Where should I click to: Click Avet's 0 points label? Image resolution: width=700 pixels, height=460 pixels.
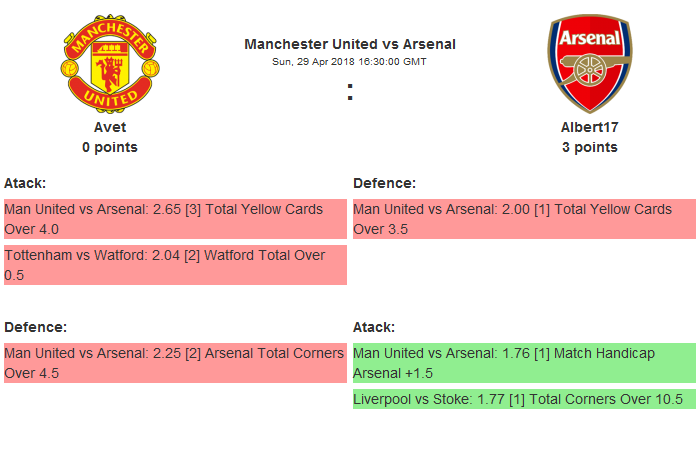tap(110, 147)
